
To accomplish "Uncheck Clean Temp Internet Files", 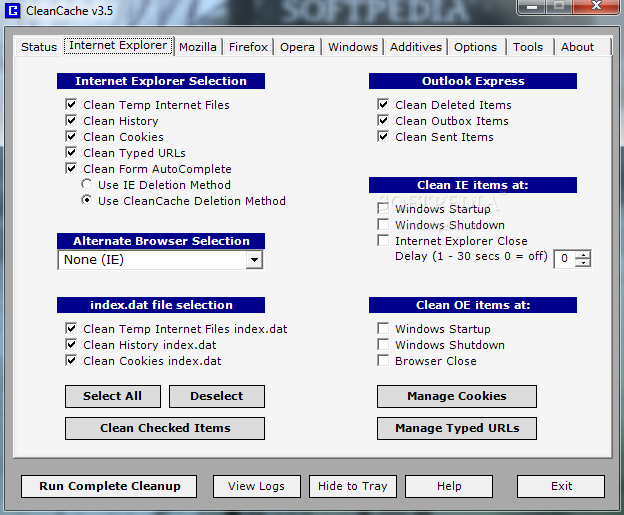I will click(71, 105).
